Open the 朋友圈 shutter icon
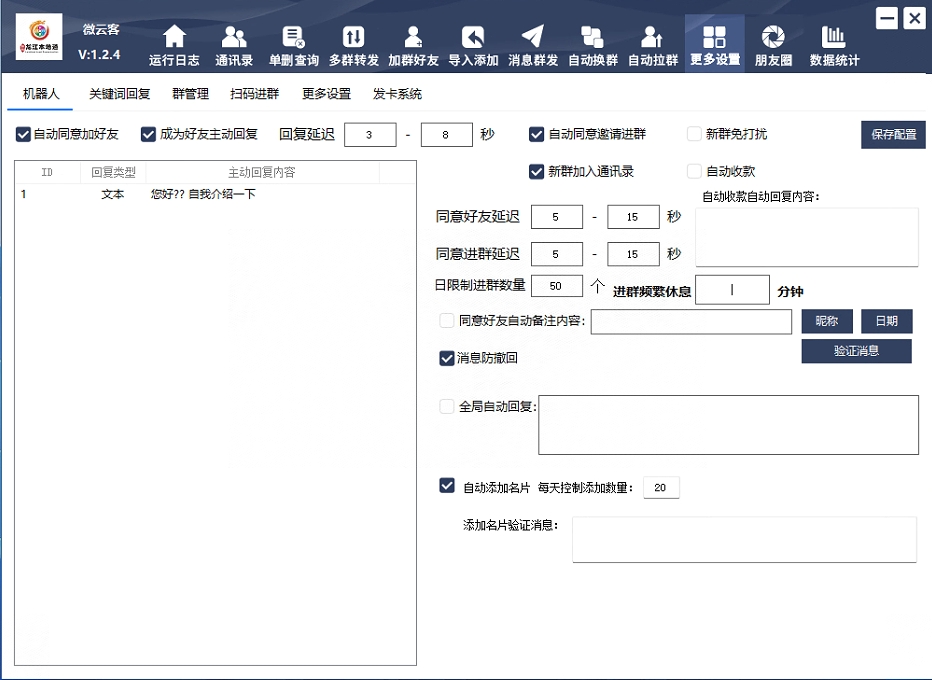The width and height of the screenshot is (932, 680). tap(773, 38)
